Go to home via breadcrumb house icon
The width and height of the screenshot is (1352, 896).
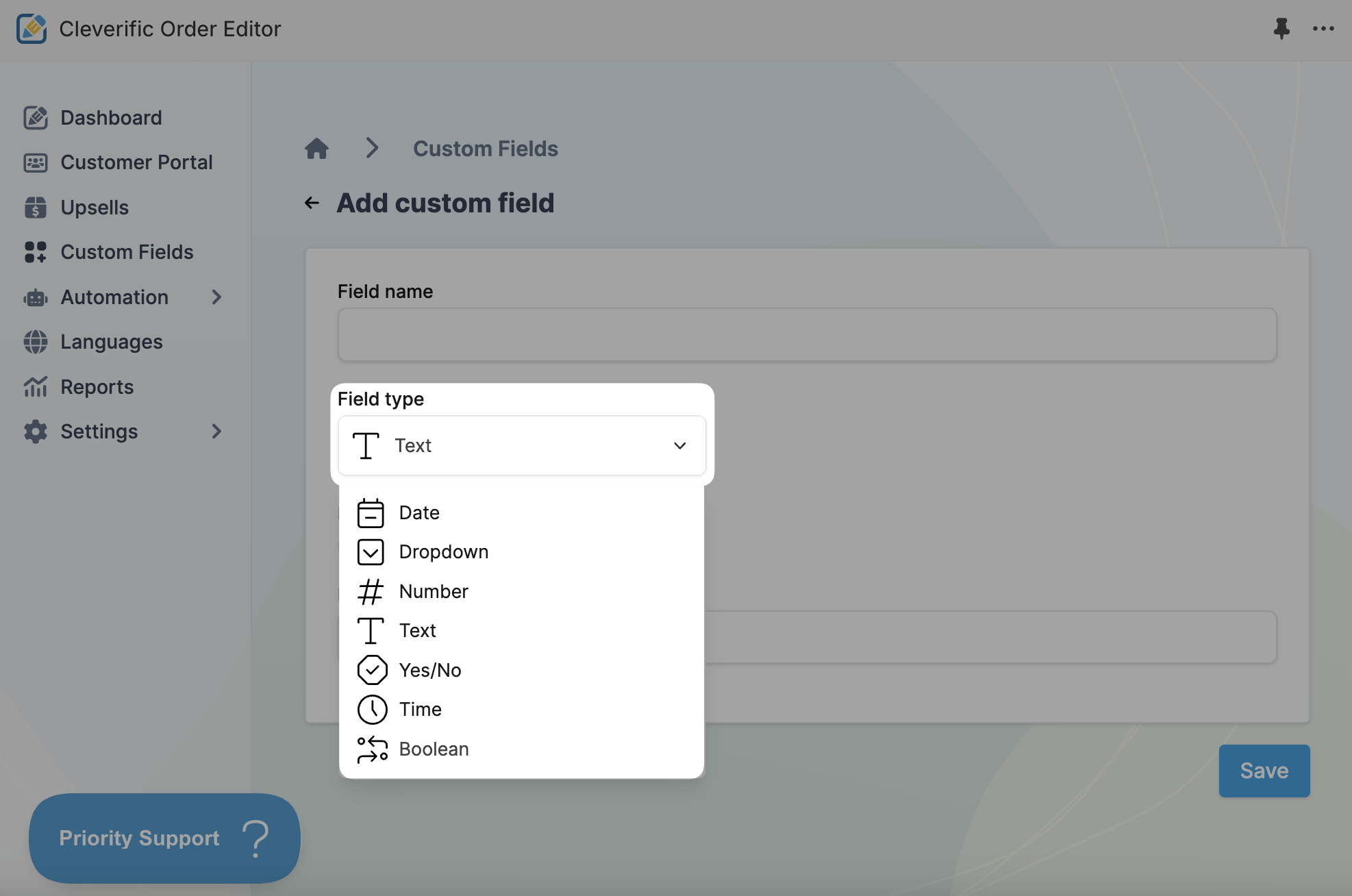pyautogui.click(x=316, y=148)
